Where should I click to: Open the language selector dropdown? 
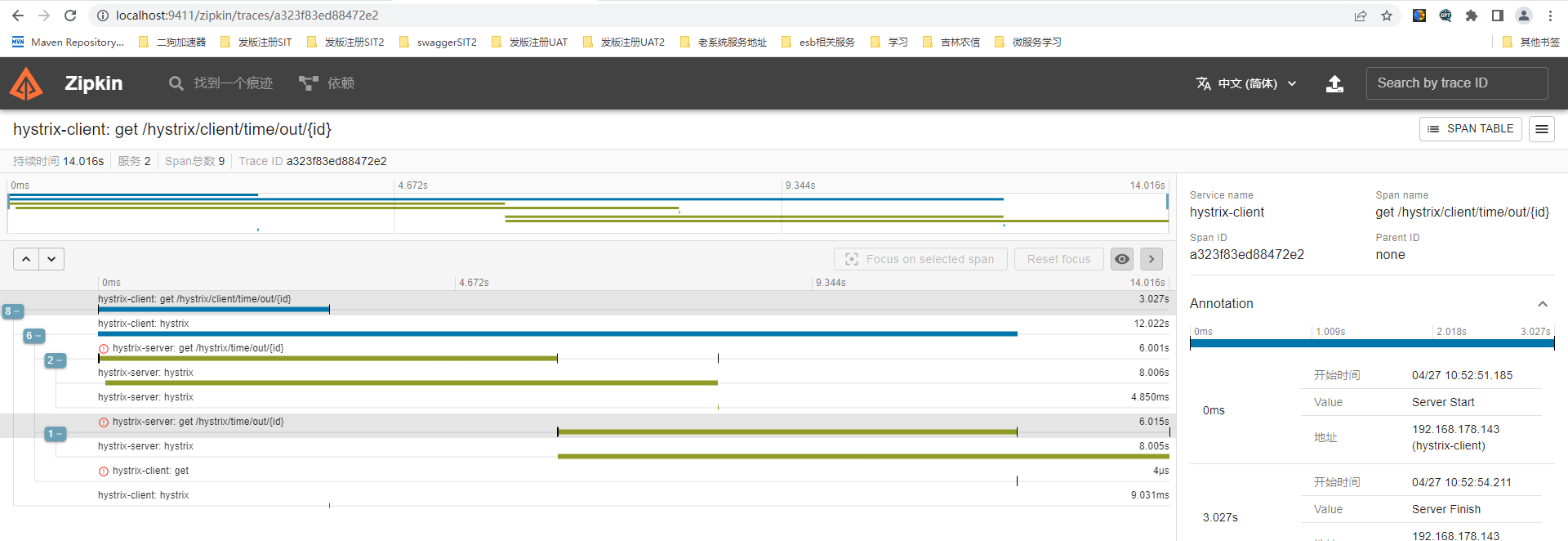coord(1246,83)
